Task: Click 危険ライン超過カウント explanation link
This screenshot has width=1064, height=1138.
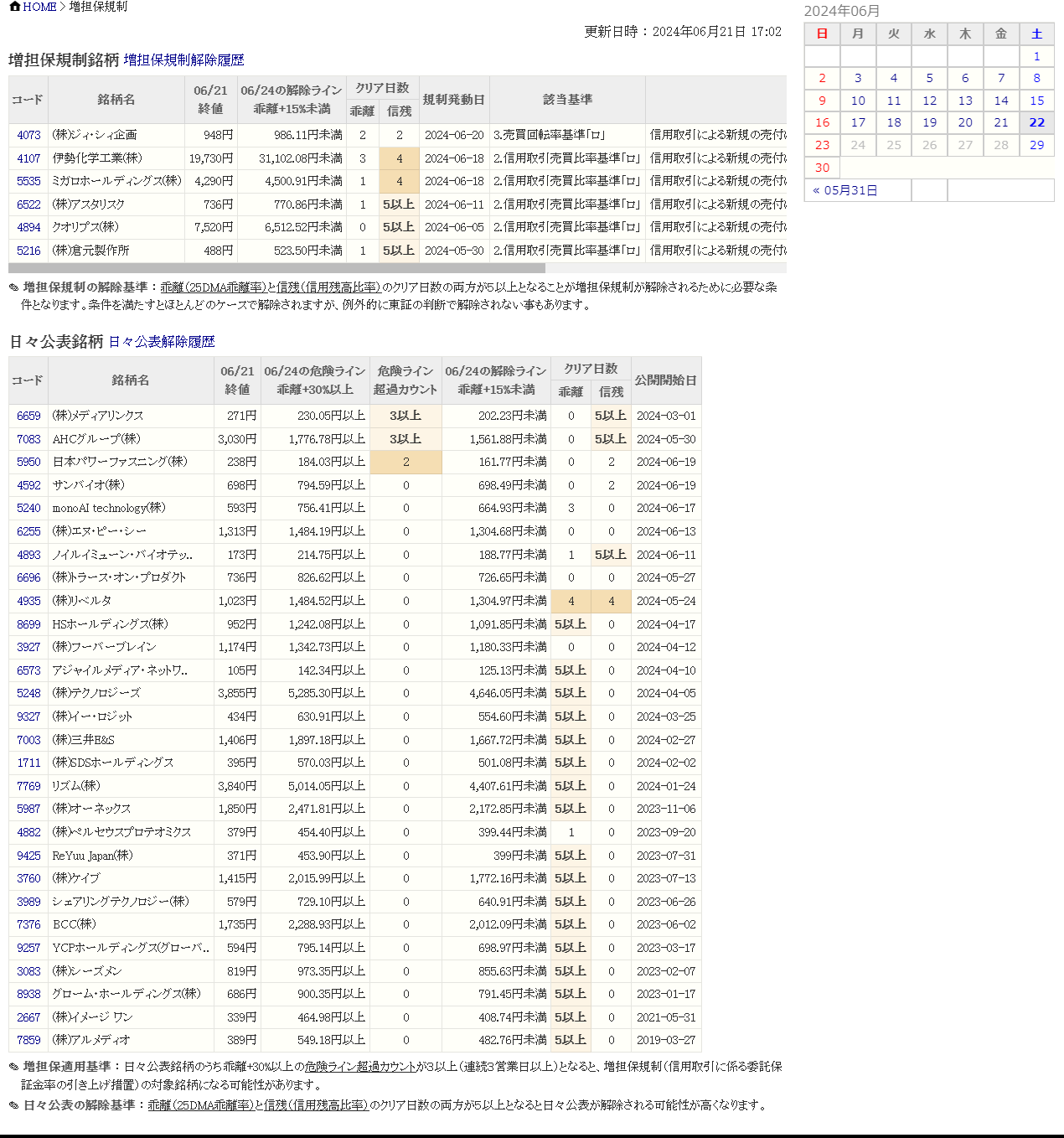Action: [x=360, y=1067]
